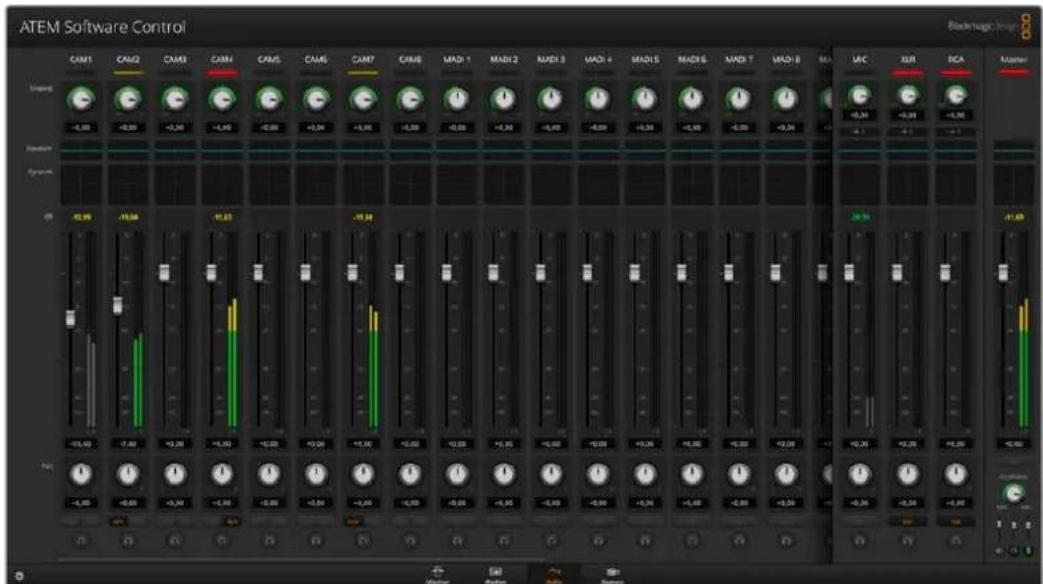Image resolution: width=1043 pixels, height=584 pixels.
Task: Select the MADI 1 channel label
Action: 457,59
